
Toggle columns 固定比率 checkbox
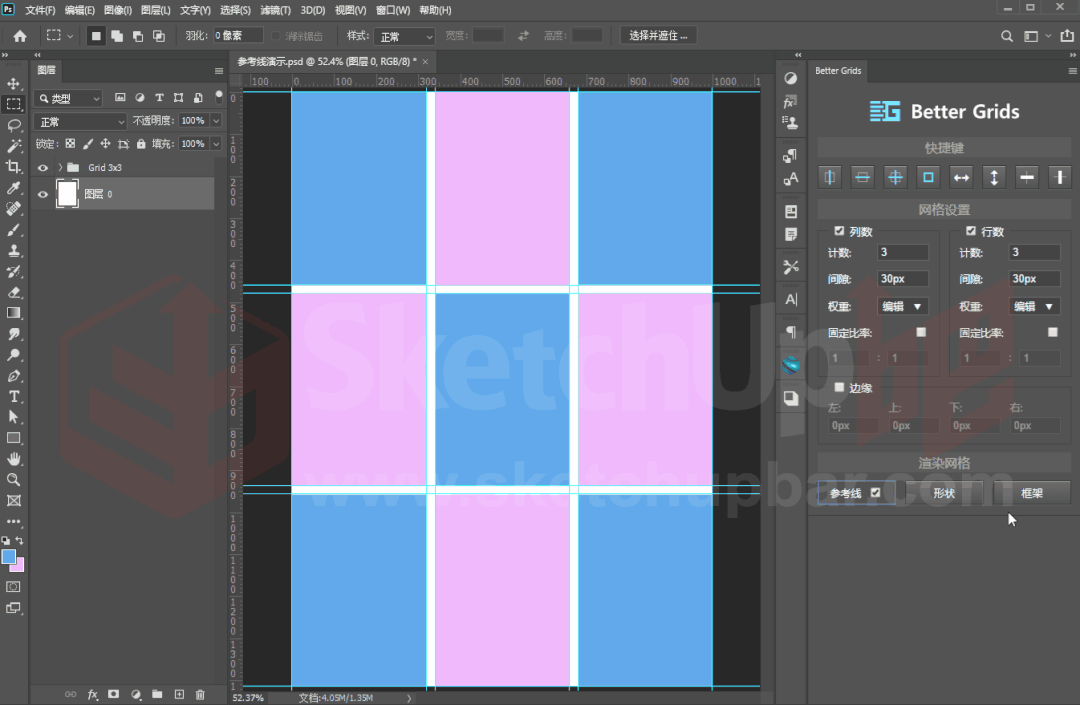pos(921,333)
